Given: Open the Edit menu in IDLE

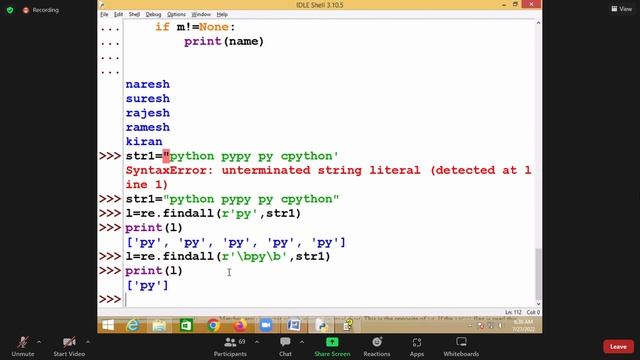Looking at the screenshot, I should click(x=118, y=14).
